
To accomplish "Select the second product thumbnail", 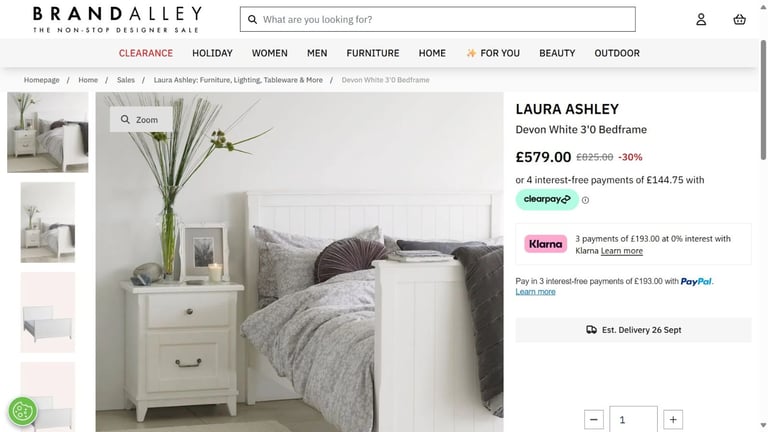I will pyautogui.click(x=48, y=222).
